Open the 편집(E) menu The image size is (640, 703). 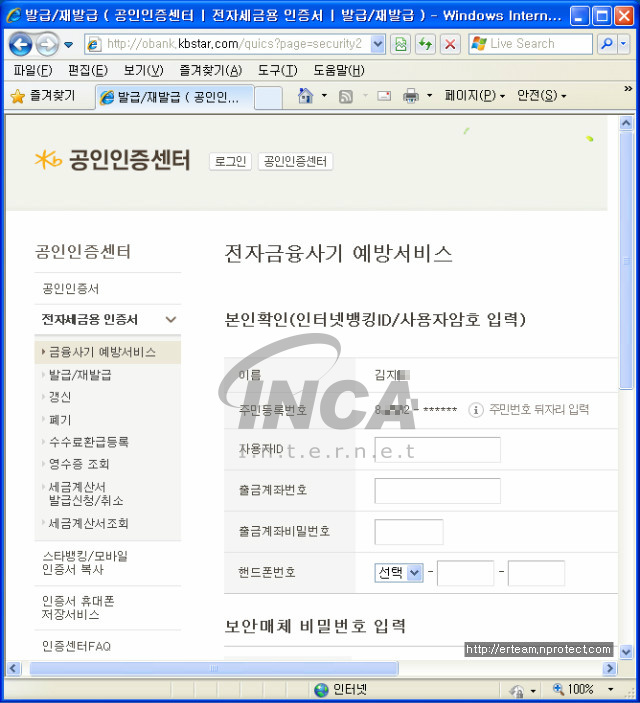point(88,70)
